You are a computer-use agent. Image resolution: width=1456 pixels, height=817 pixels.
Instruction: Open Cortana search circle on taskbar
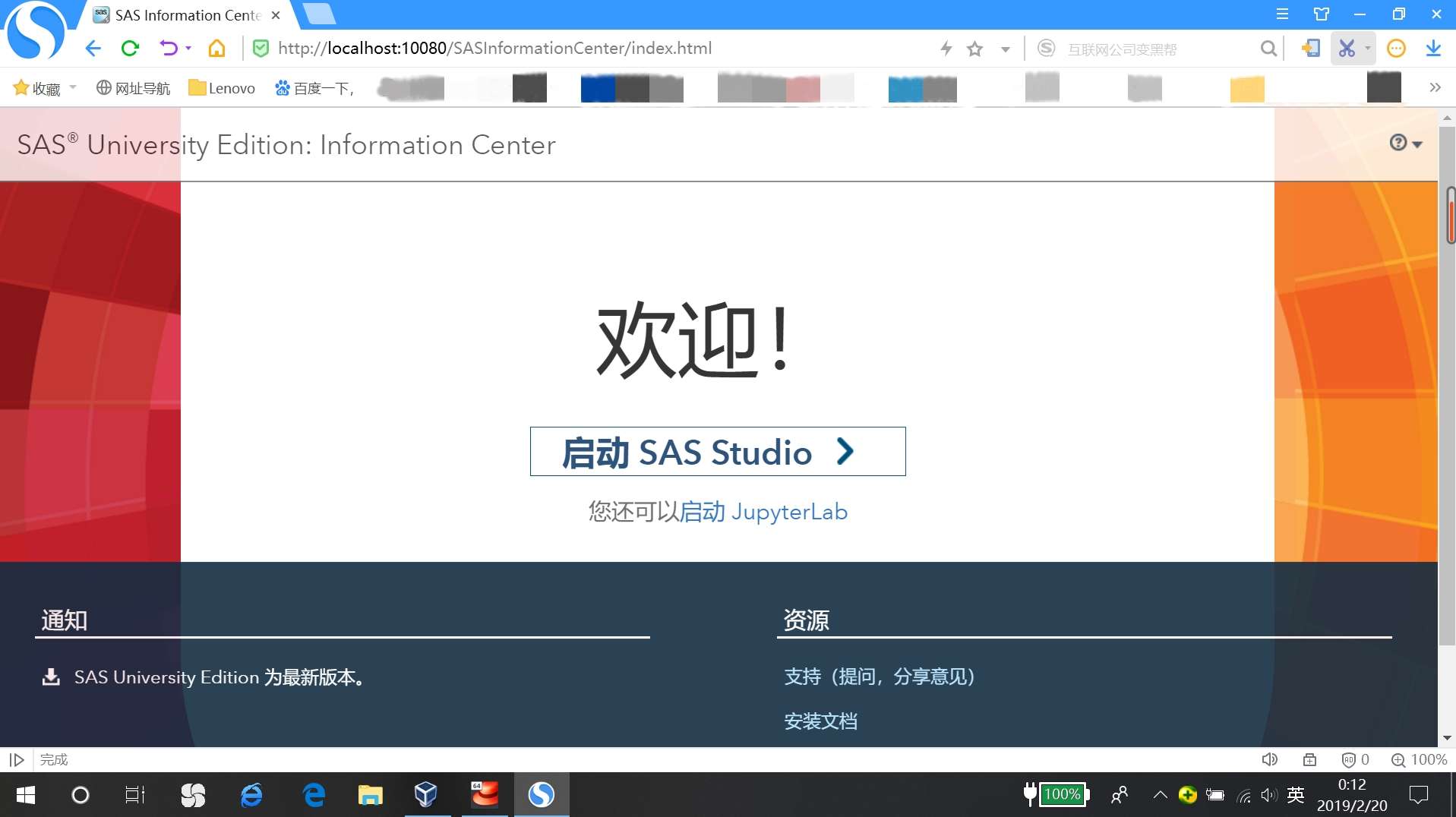pos(80,795)
